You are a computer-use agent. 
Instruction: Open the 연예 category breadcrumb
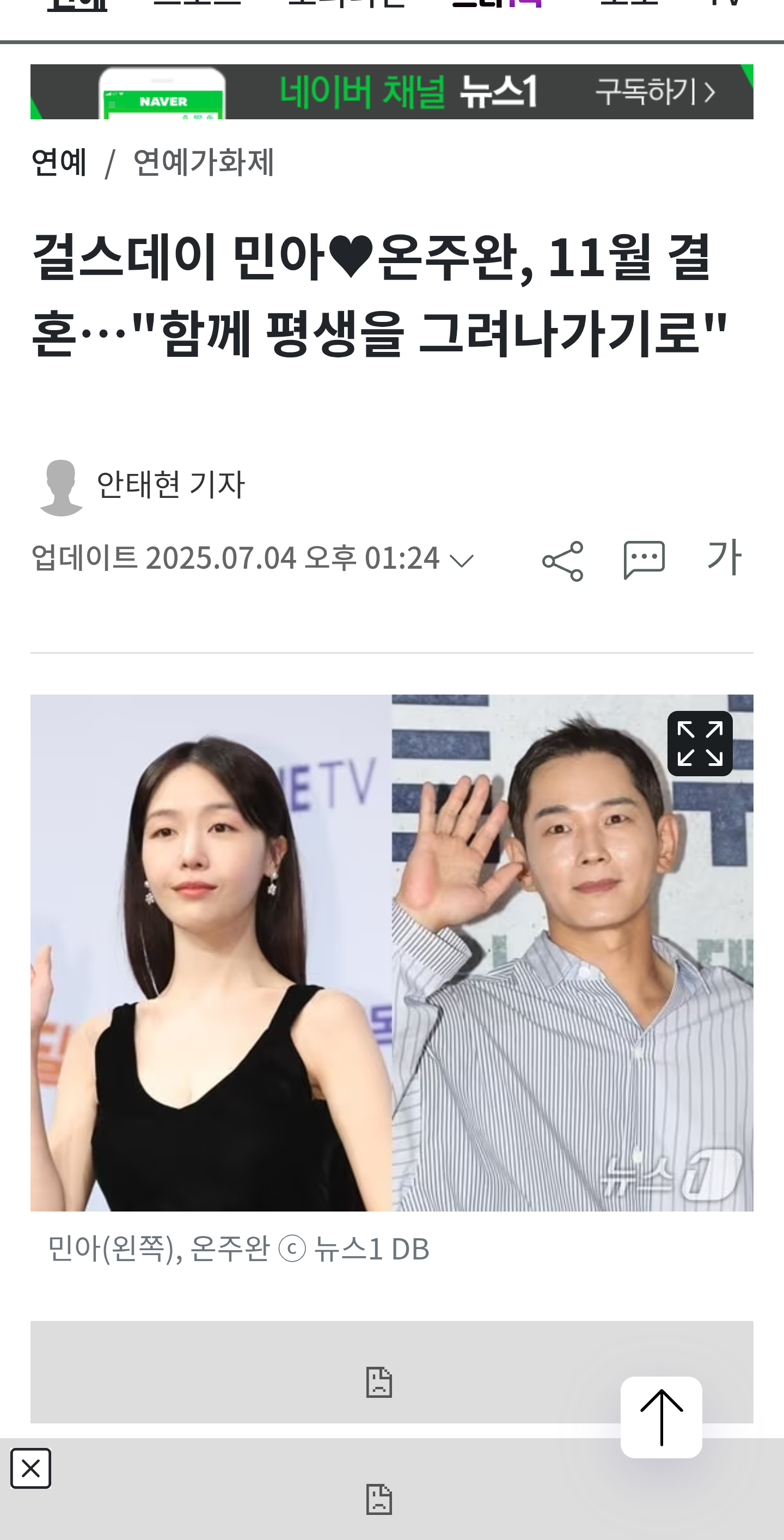click(x=59, y=162)
